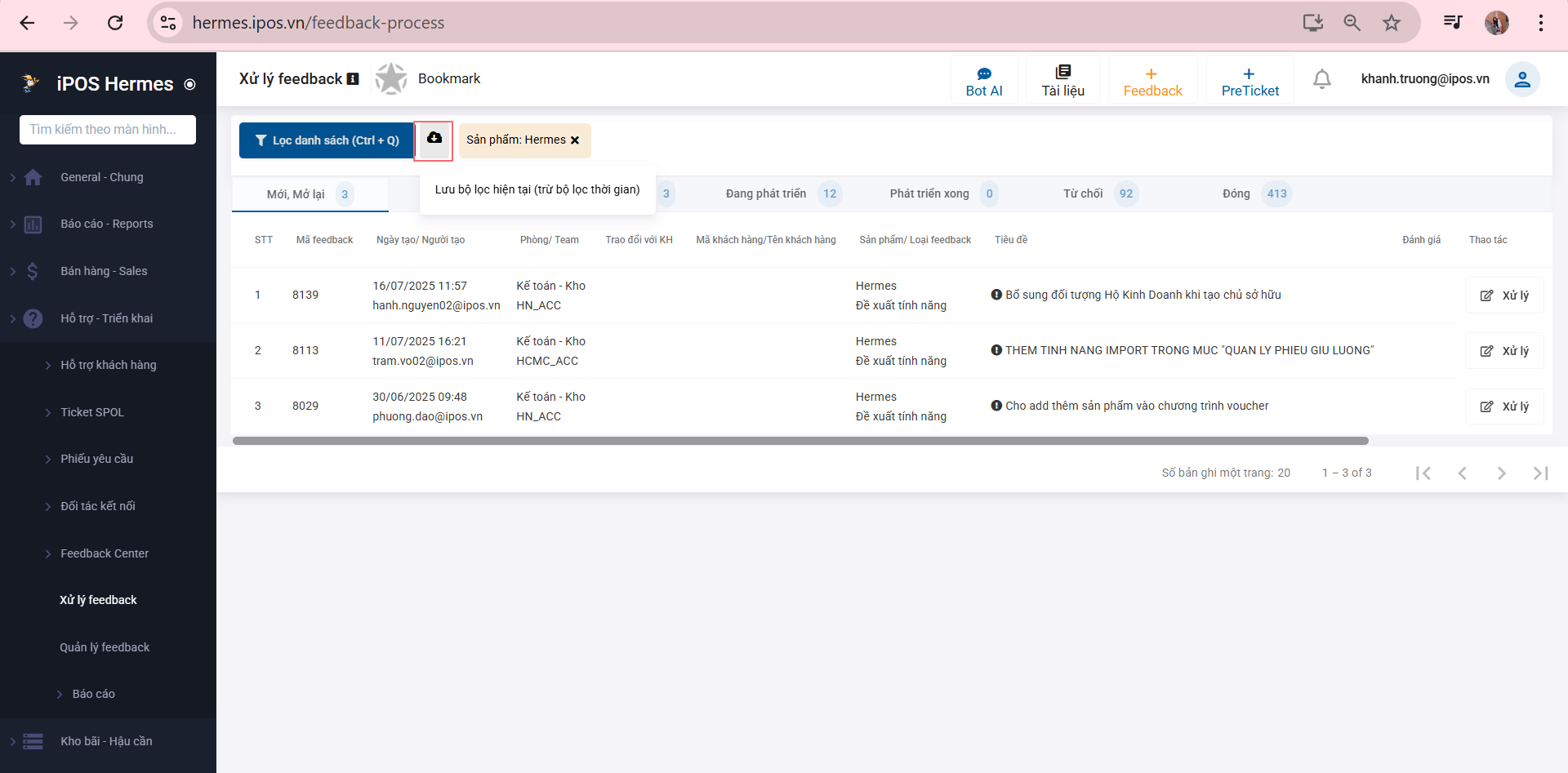The height and width of the screenshot is (773, 1568).
Task: Click khanh.truong@ipos.vn account name
Action: [1425, 79]
